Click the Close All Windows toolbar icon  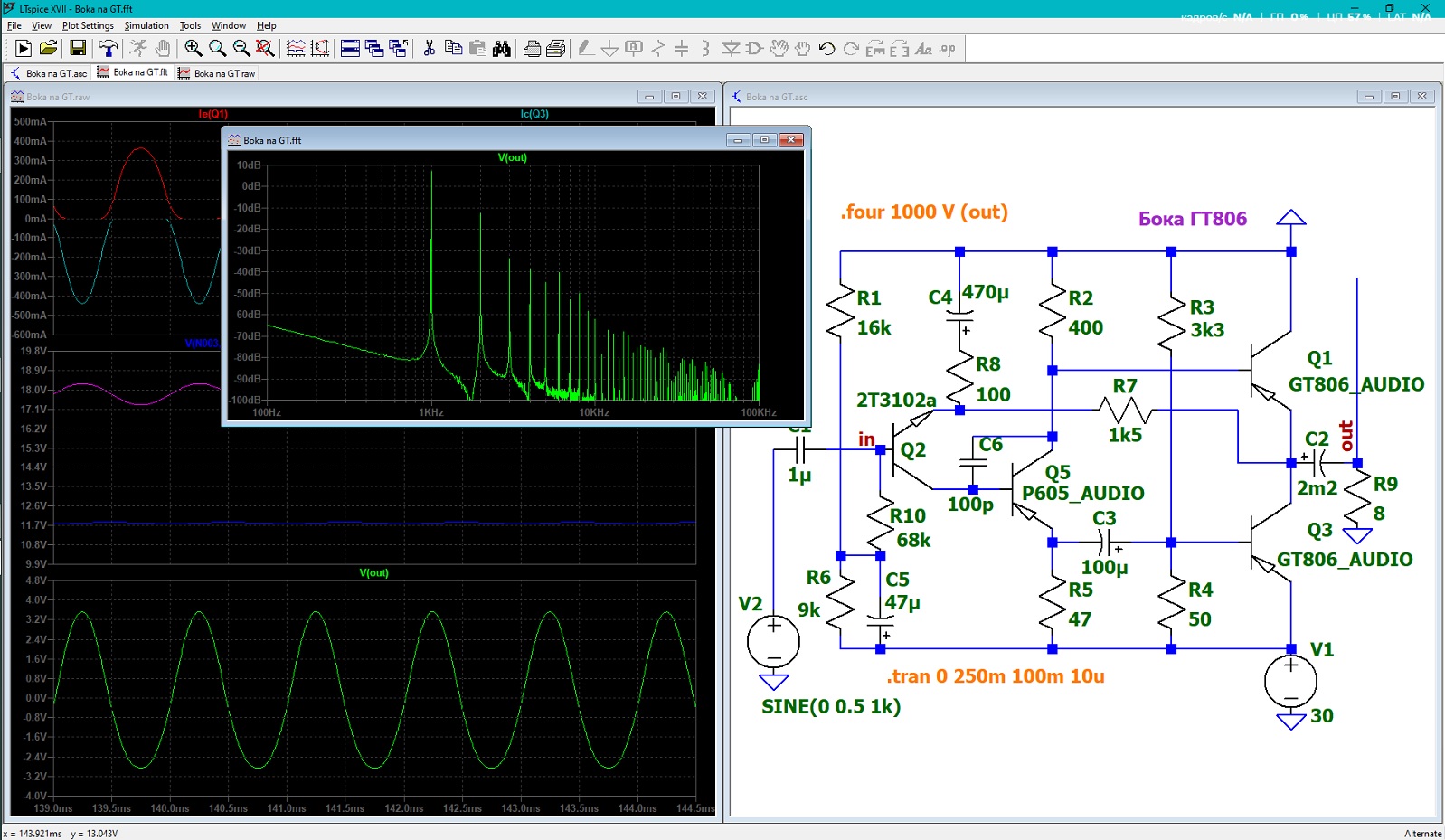399,49
